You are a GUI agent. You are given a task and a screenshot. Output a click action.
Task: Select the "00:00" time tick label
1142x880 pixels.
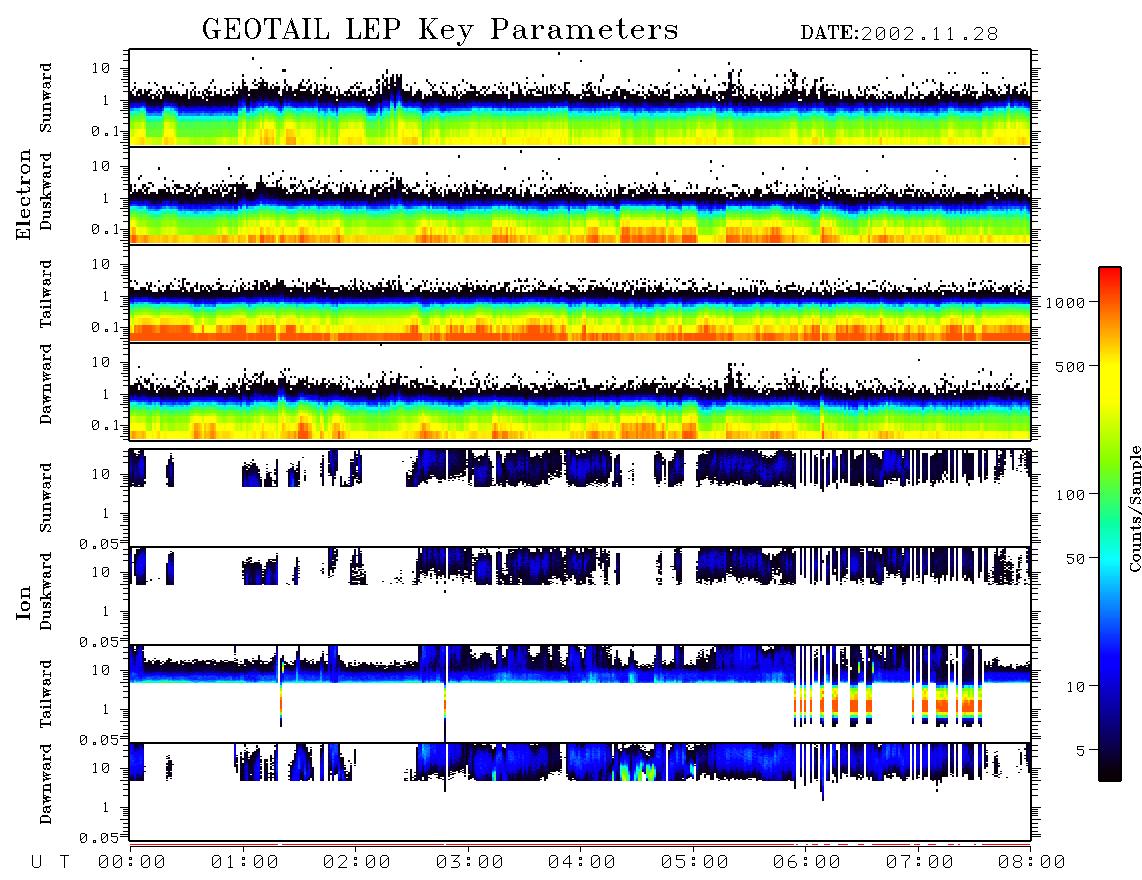[132, 863]
